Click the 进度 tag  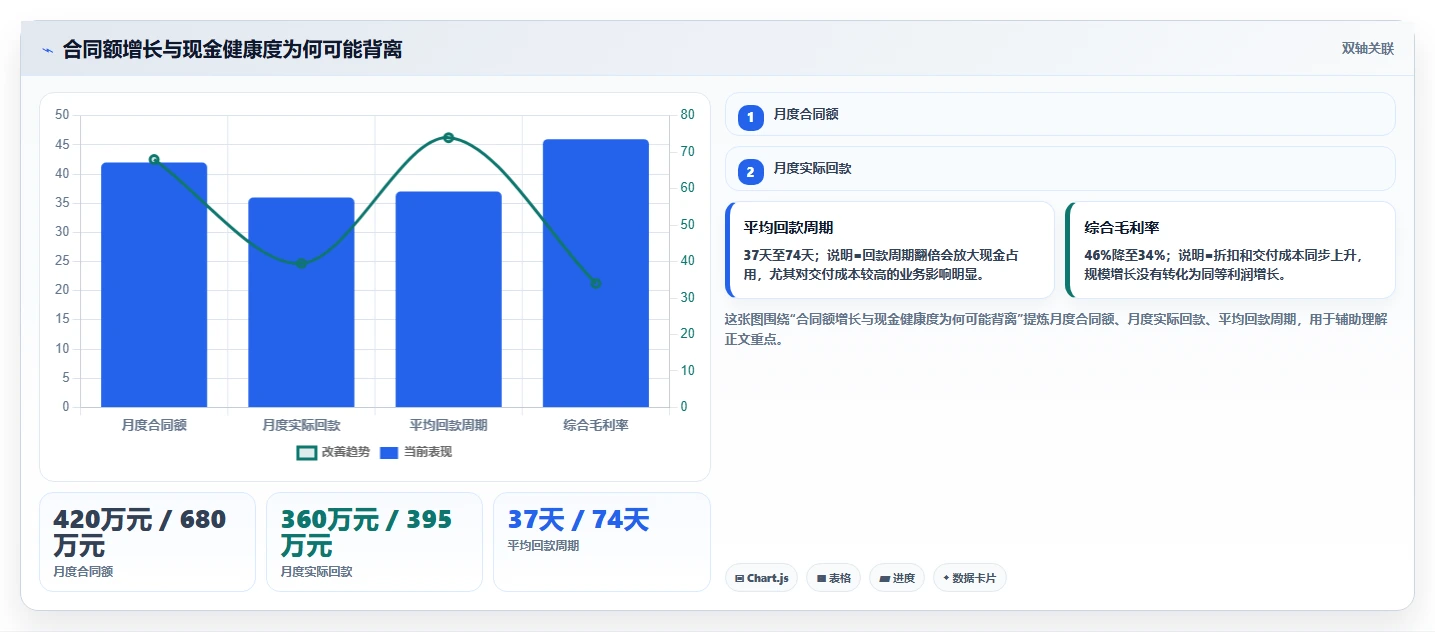pos(897,578)
